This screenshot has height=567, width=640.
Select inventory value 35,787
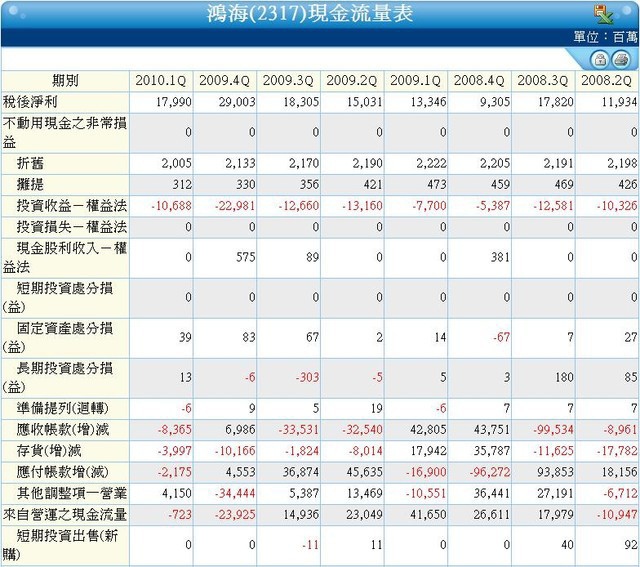coord(492,451)
